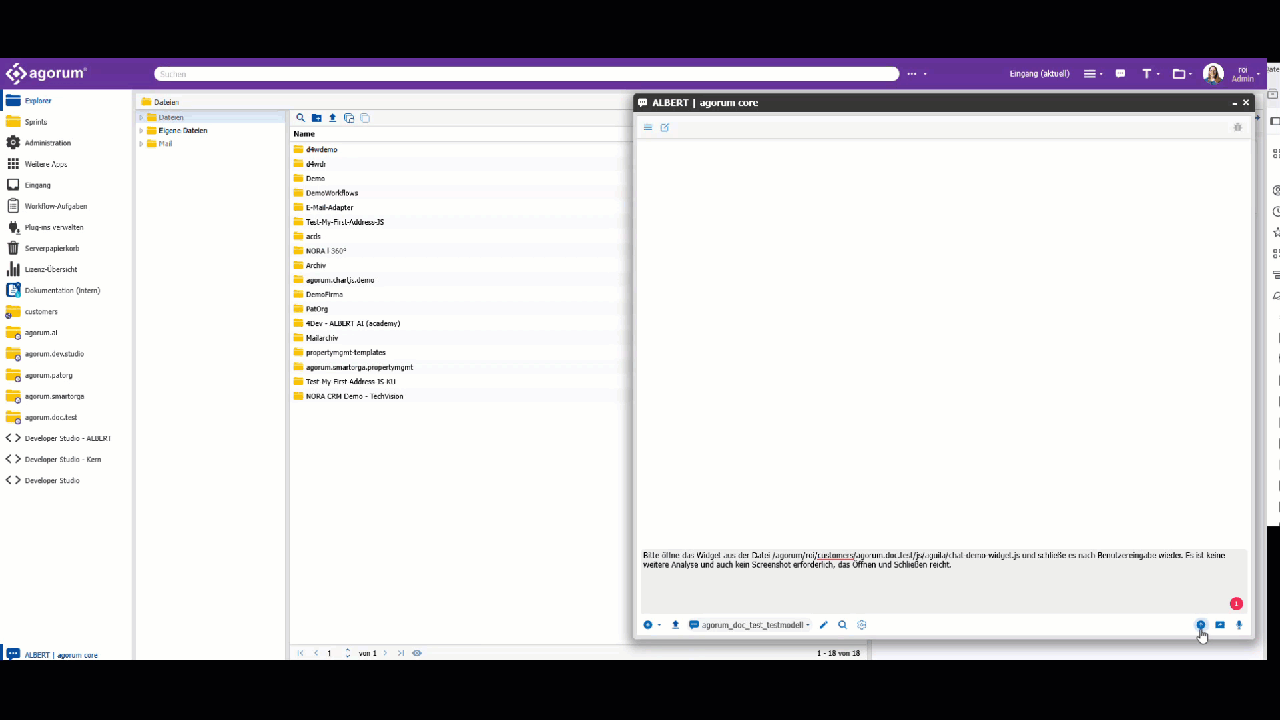Open the plus dropdown in chat toolbar

coord(651,625)
